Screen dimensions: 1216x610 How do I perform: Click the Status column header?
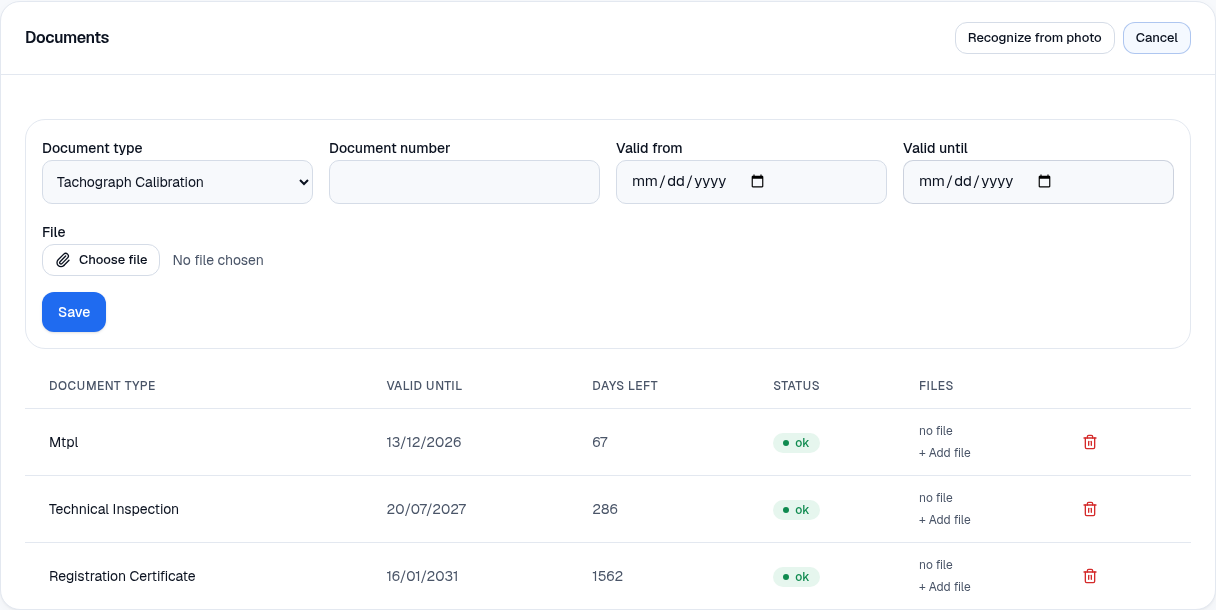point(796,386)
